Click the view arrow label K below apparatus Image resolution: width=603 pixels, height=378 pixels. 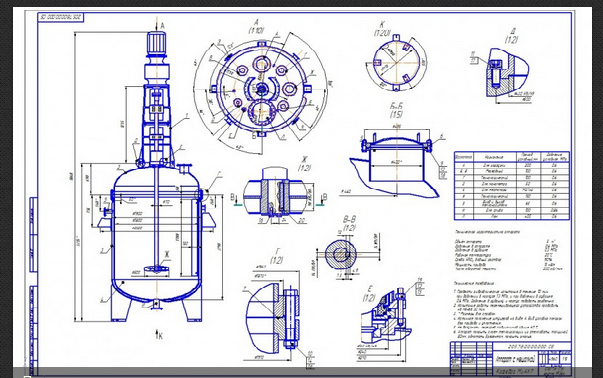160,336
